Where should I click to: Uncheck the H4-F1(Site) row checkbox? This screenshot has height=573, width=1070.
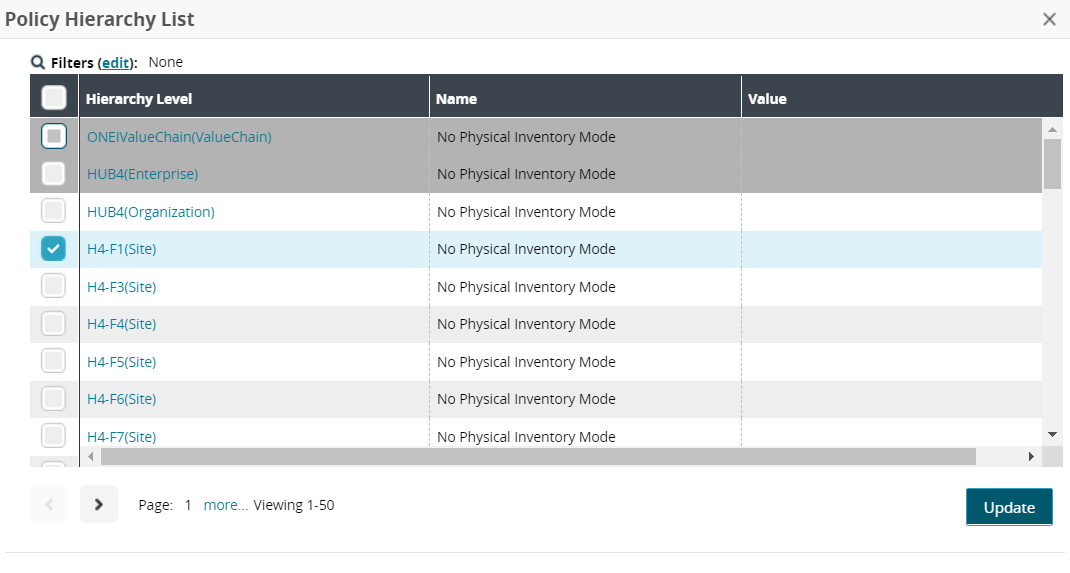[53, 249]
